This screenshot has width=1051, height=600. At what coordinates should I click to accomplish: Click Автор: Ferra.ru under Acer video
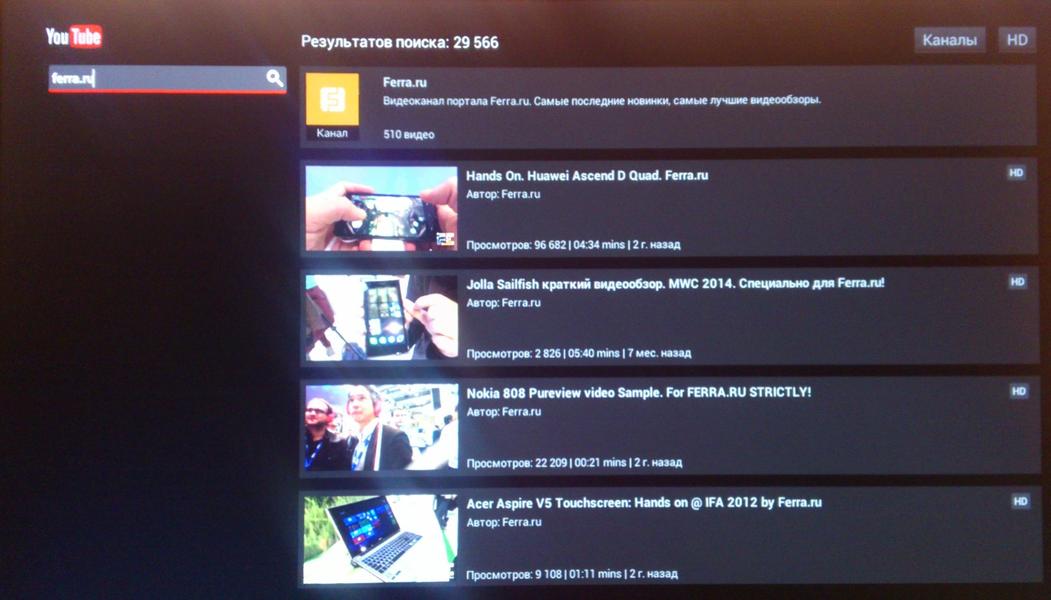[503, 522]
